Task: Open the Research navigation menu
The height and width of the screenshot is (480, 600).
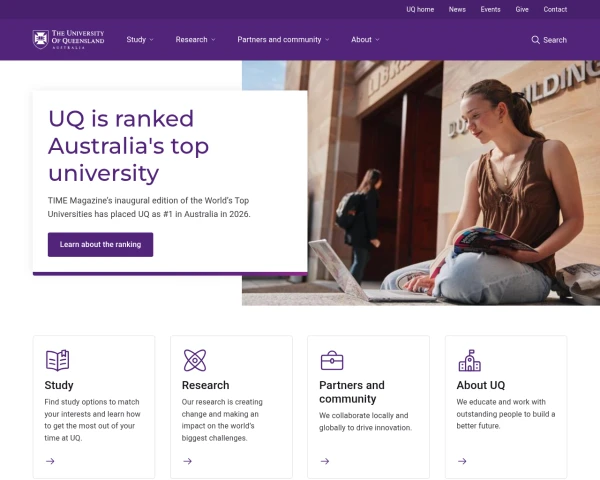Action: coord(191,40)
